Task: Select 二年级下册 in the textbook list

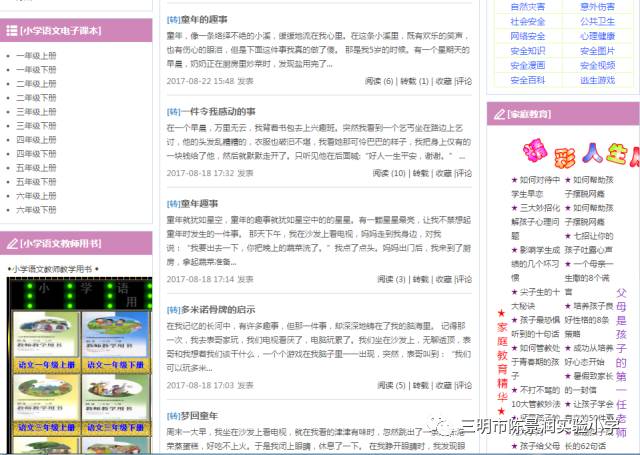Action: [x=36, y=98]
